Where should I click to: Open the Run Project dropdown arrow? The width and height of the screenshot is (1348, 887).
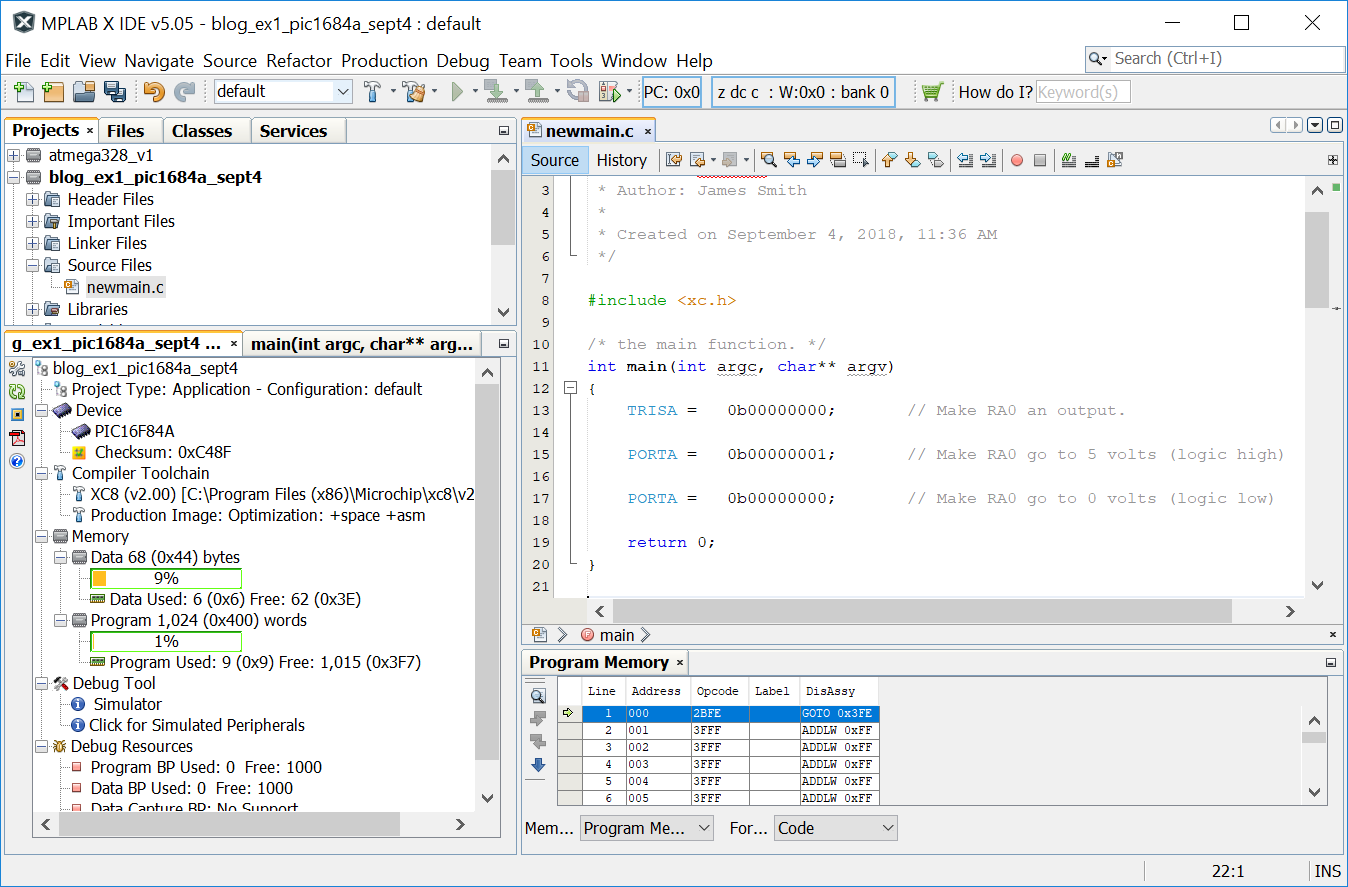[x=475, y=92]
